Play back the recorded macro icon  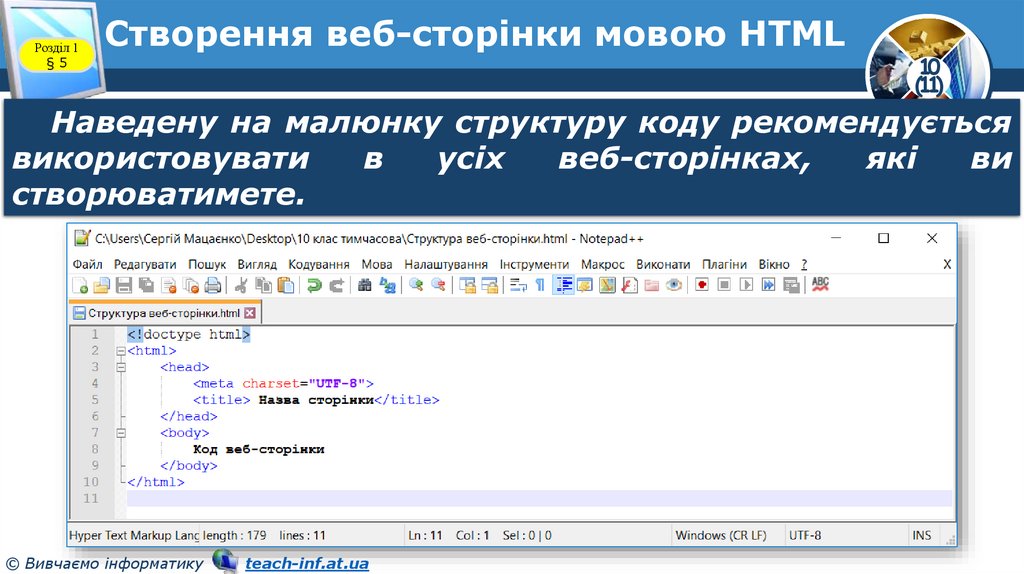coord(746,285)
